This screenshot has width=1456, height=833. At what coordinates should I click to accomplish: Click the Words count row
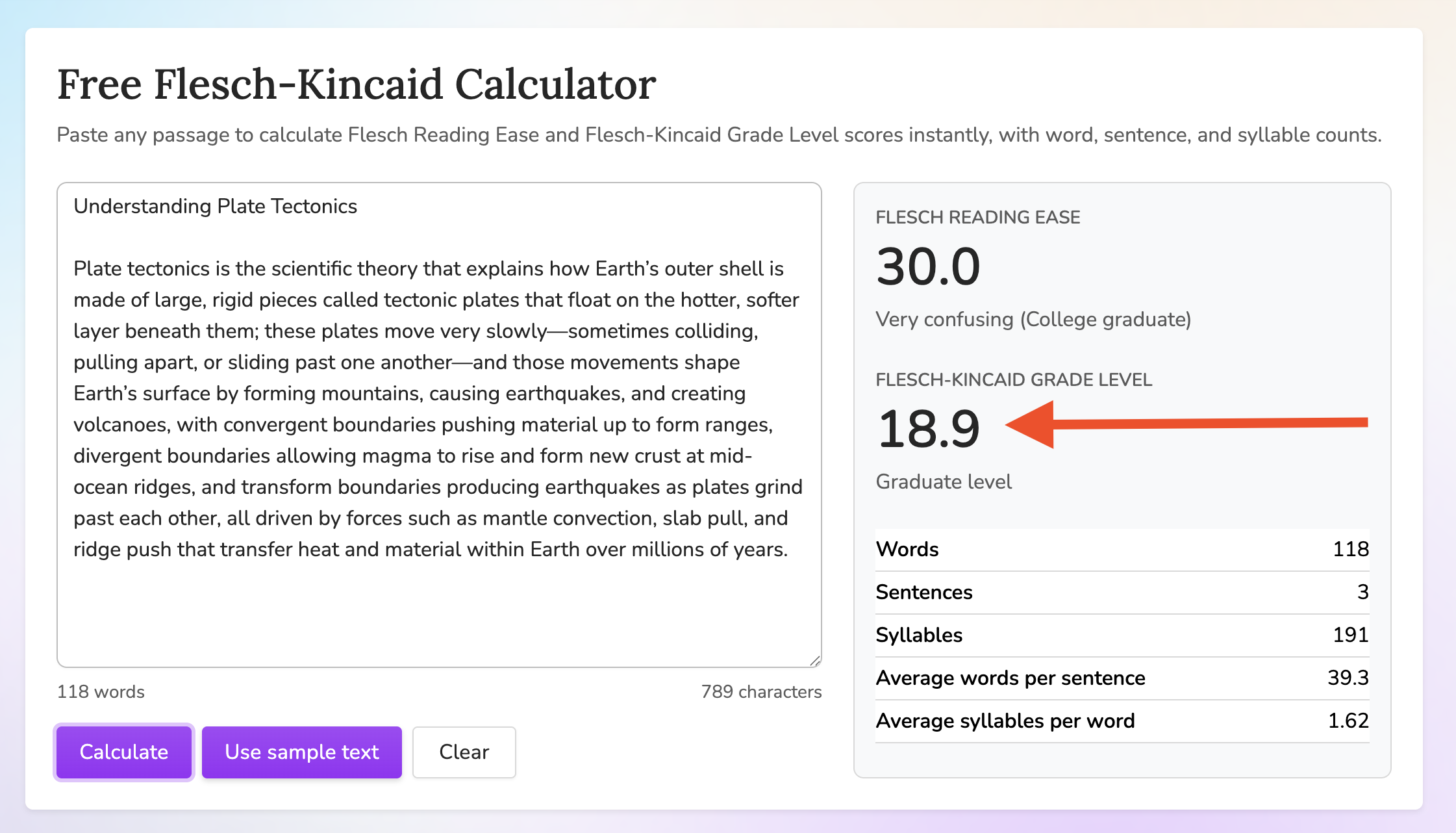pos(1122,550)
